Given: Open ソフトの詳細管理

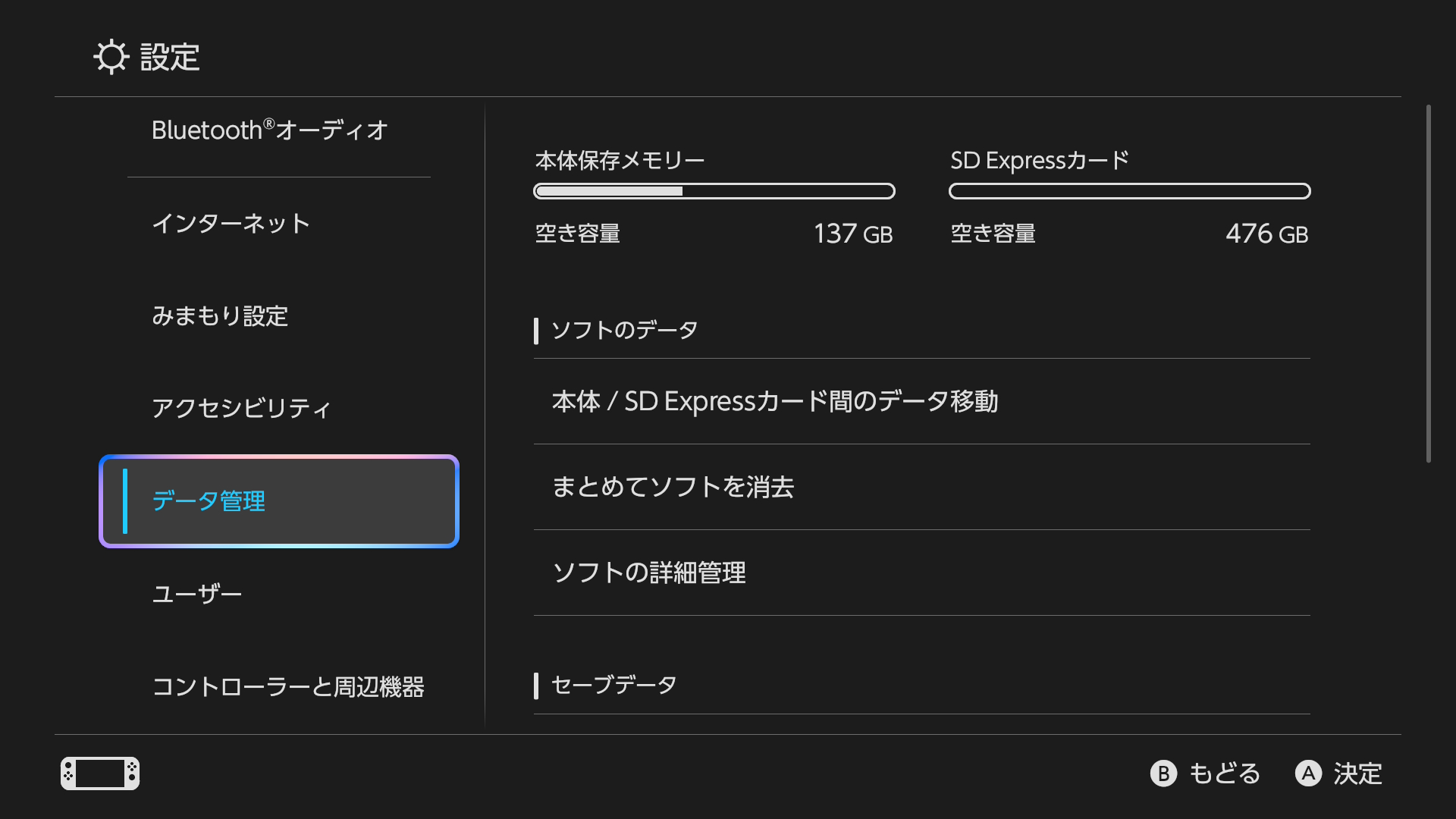Looking at the screenshot, I should click(649, 573).
